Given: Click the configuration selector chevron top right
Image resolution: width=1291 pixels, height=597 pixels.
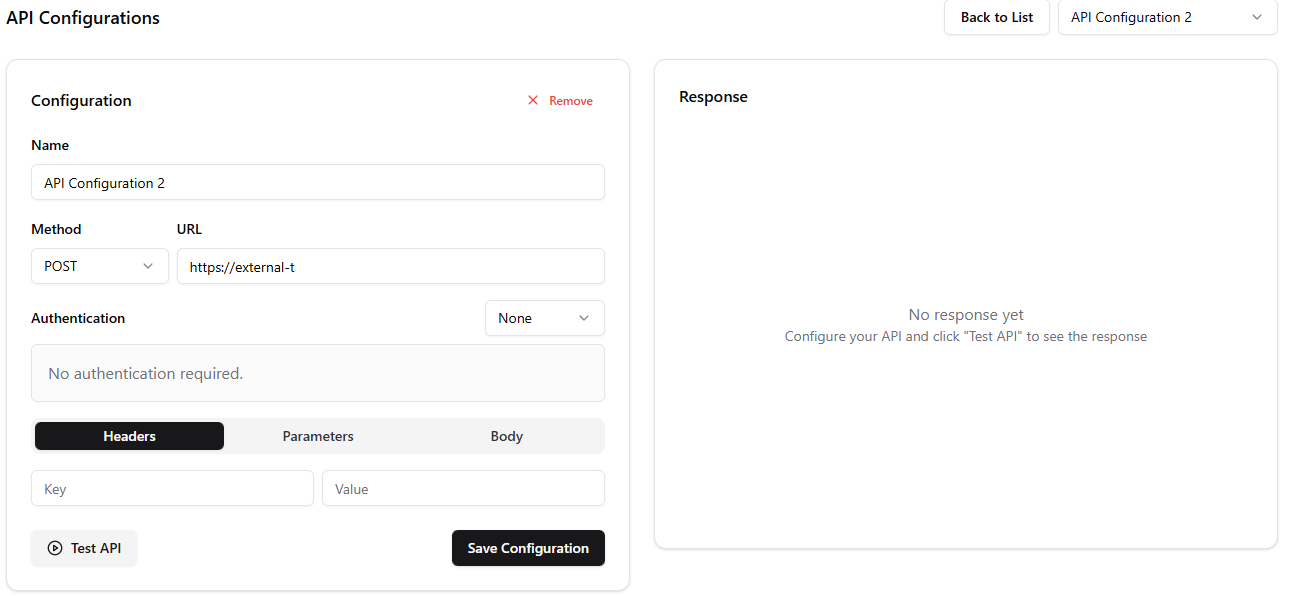Looking at the screenshot, I should coord(1257,17).
